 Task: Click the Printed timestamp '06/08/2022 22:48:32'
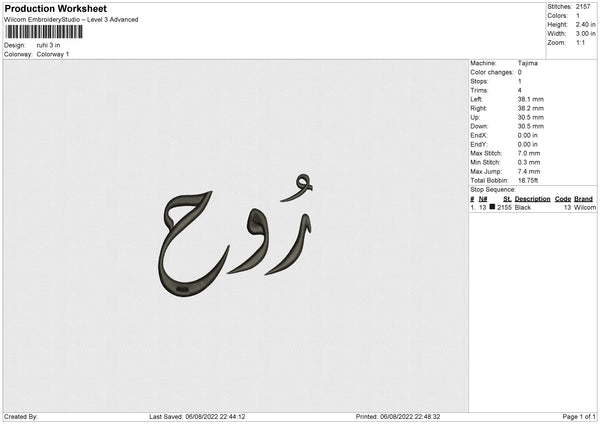pyautogui.click(x=410, y=417)
